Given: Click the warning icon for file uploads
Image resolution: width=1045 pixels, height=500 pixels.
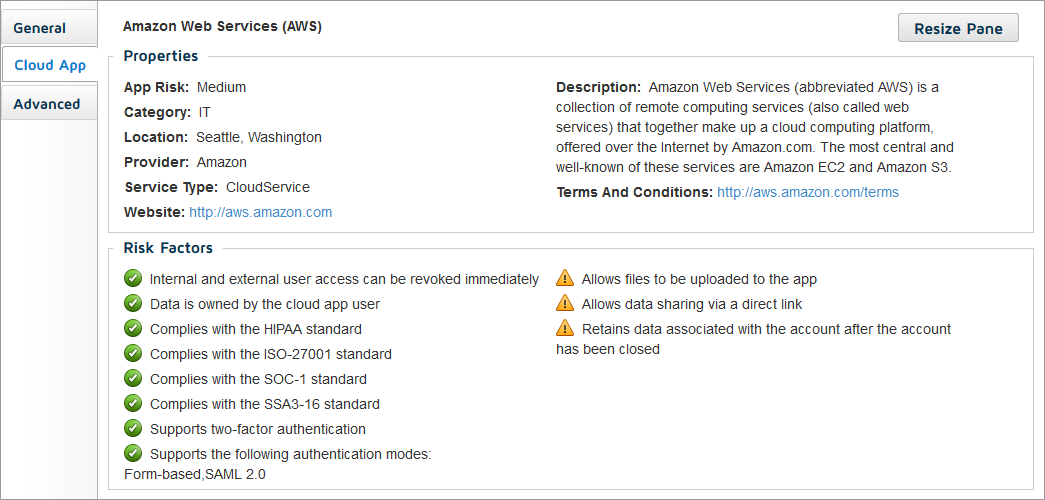Looking at the screenshot, I should coord(564,277).
